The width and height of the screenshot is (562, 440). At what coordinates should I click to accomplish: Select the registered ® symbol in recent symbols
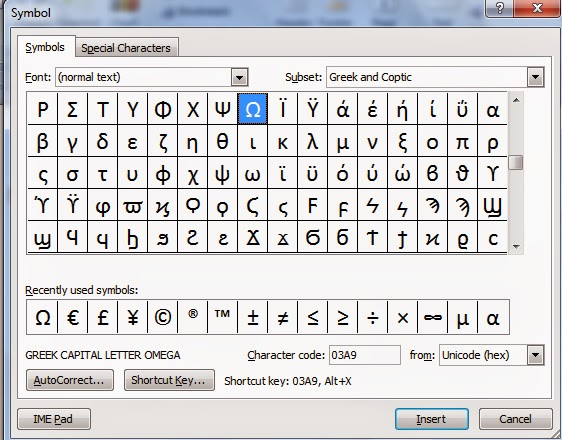(192, 317)
